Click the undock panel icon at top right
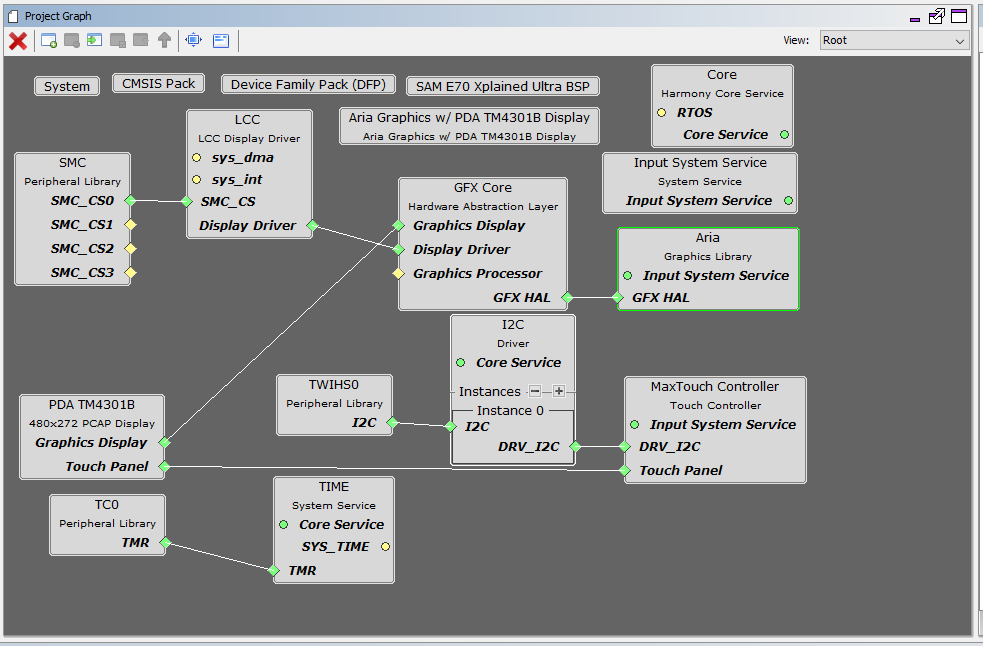 tap(937, 16)
